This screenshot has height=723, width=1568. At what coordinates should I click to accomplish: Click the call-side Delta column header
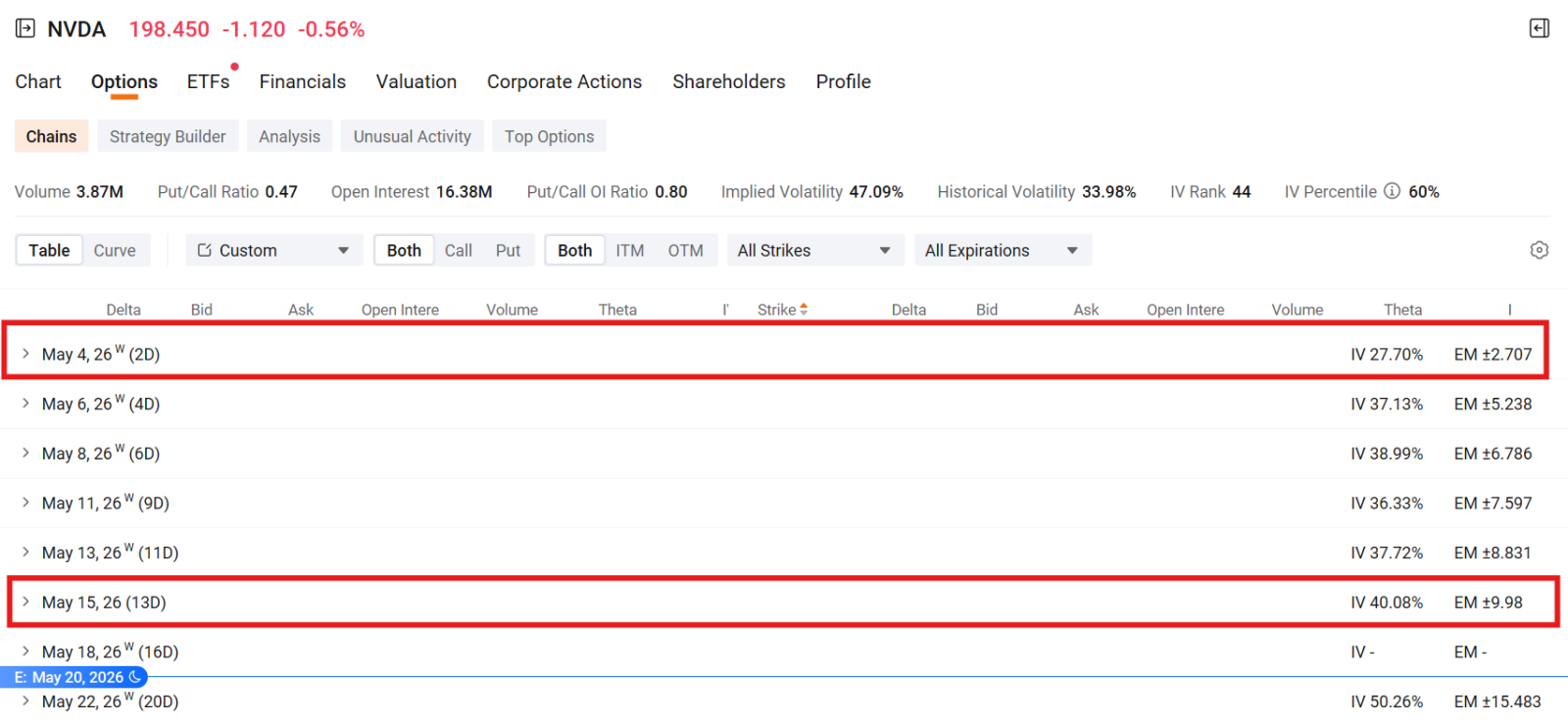[x=123, y=310]
